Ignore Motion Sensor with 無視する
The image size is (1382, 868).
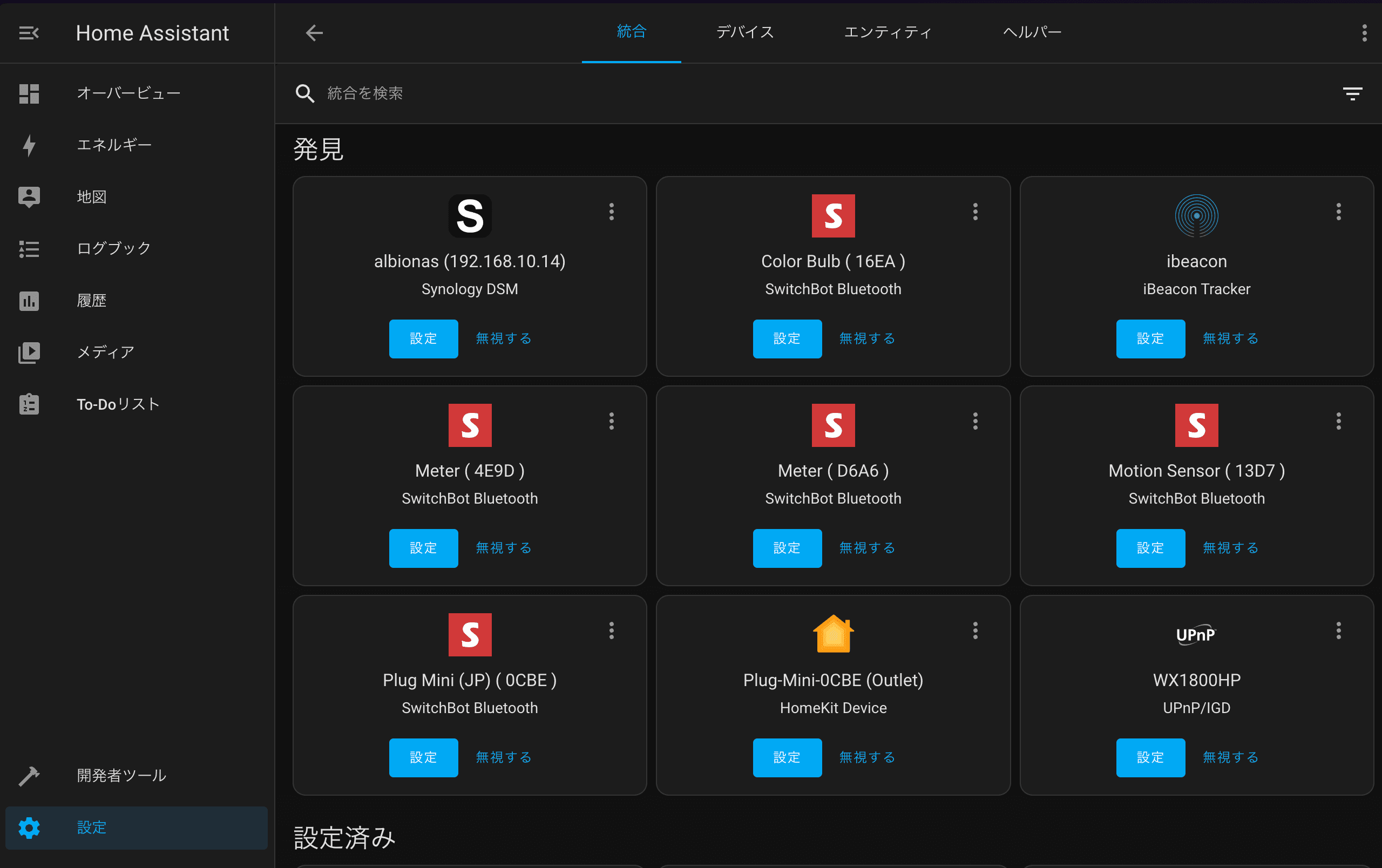pyautogui.click(x=1230, y=548)
